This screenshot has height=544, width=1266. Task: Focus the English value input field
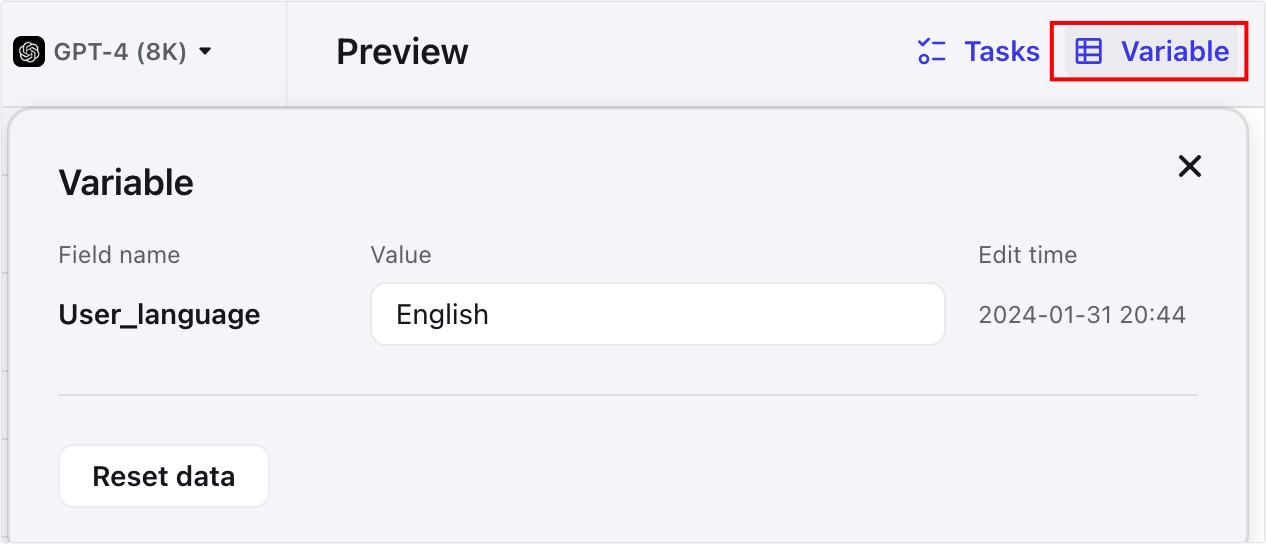tap(657, 315)
